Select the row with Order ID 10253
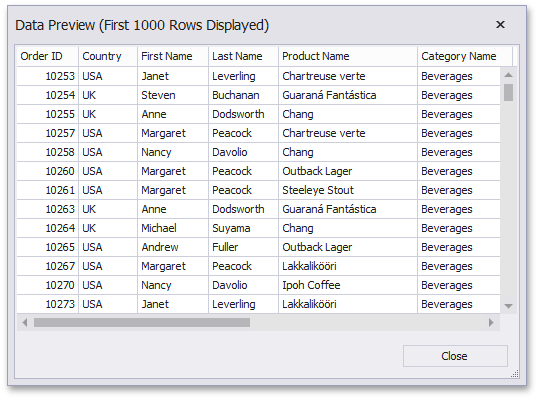The height and width of the screenshot is (401, 540). 258,76
